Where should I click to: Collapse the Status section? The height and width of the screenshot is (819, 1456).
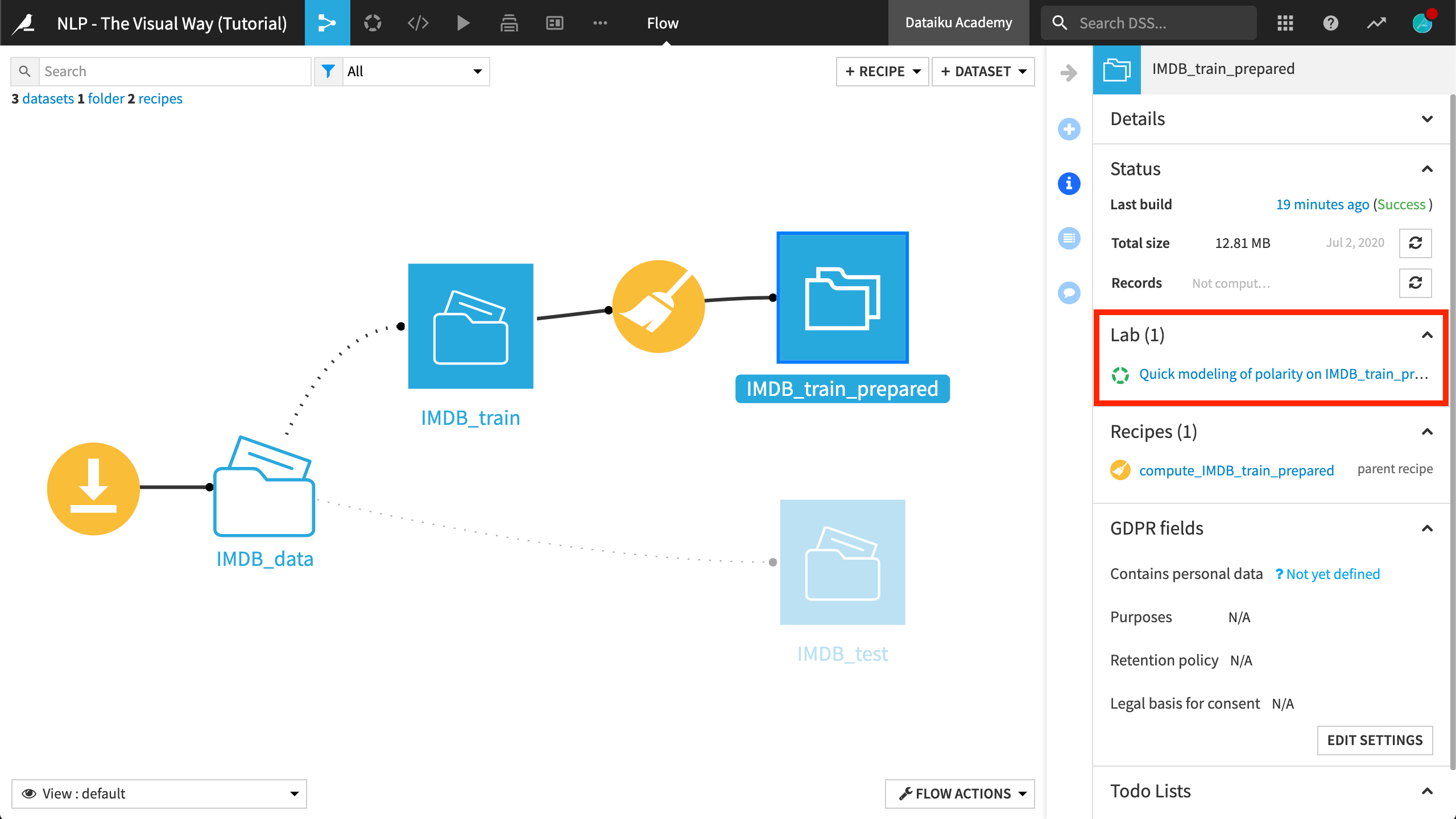pyautogui.click(x=1427, y=169)
